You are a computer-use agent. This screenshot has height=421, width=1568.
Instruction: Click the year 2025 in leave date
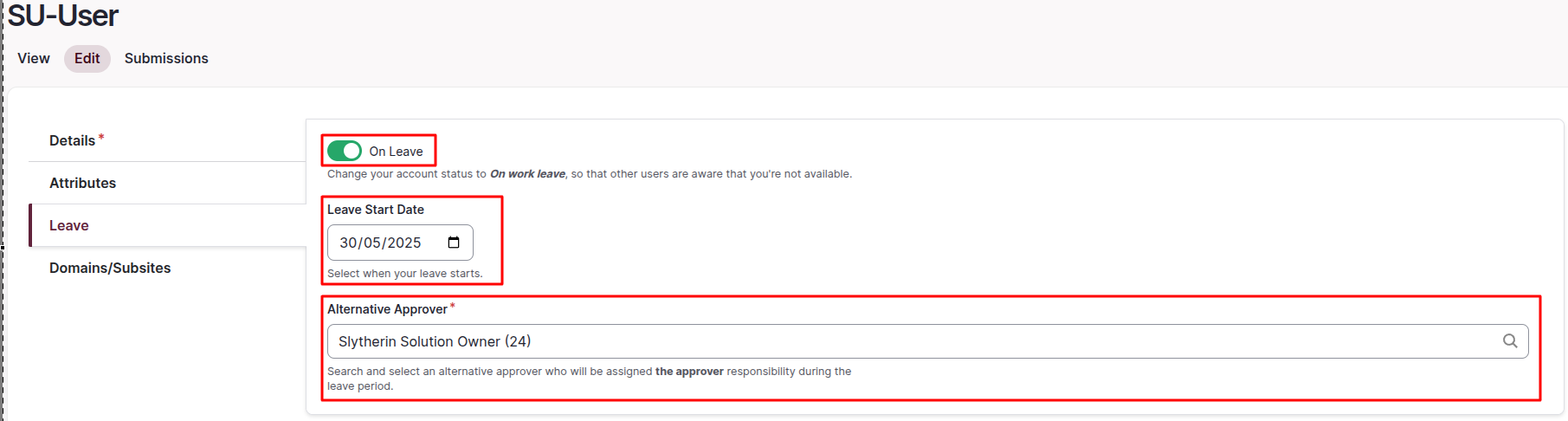(x=404, y=243)
